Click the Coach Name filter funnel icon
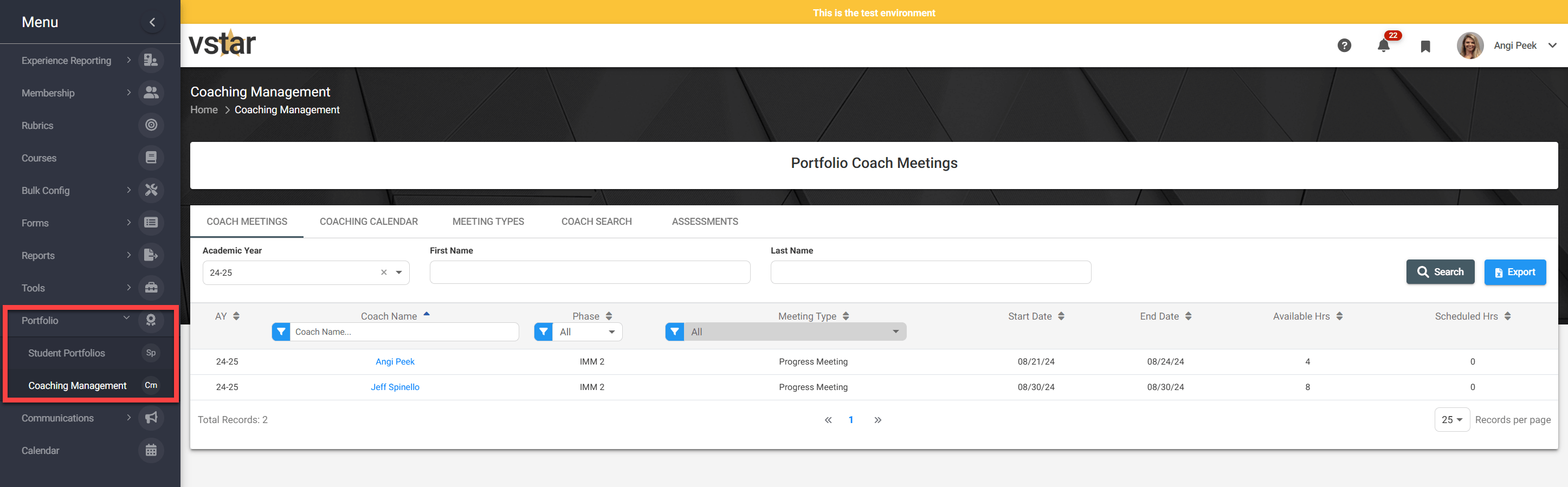 (x=281, y=332)
